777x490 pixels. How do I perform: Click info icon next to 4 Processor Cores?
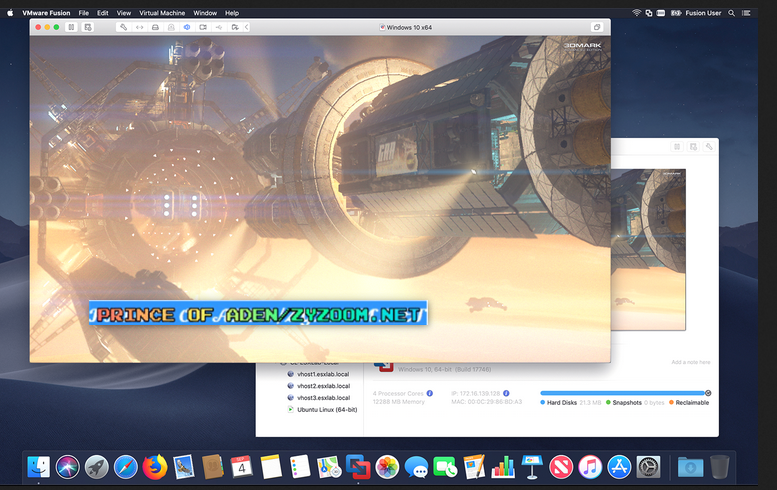[430, 393]
